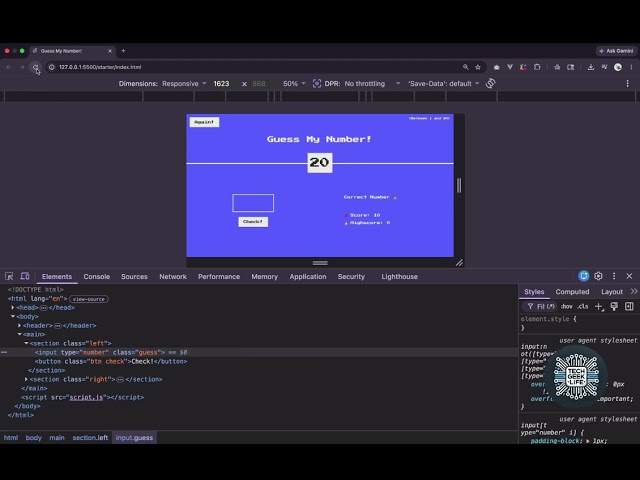Close the Guess My Number tab
Image resolution: width=640 pixels, height=480 pixels.
(x=110, y=51)
